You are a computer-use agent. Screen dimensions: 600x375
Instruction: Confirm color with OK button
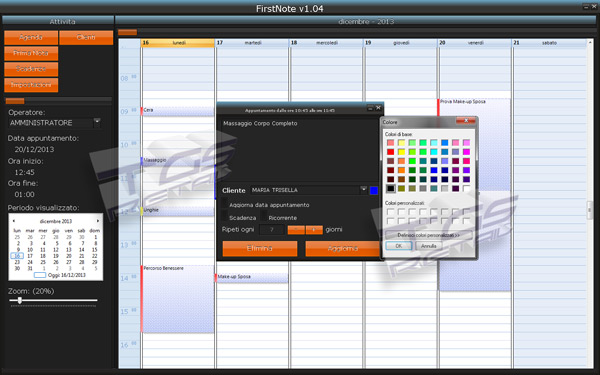point(399,246)
